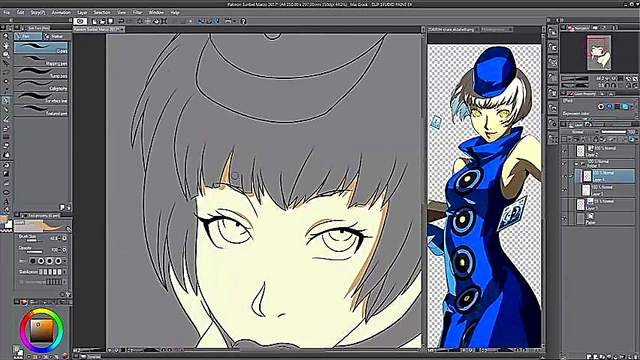Select the Airbrush tool
Image resolution: width=640 pixels, height=360 pixels.
6,128
